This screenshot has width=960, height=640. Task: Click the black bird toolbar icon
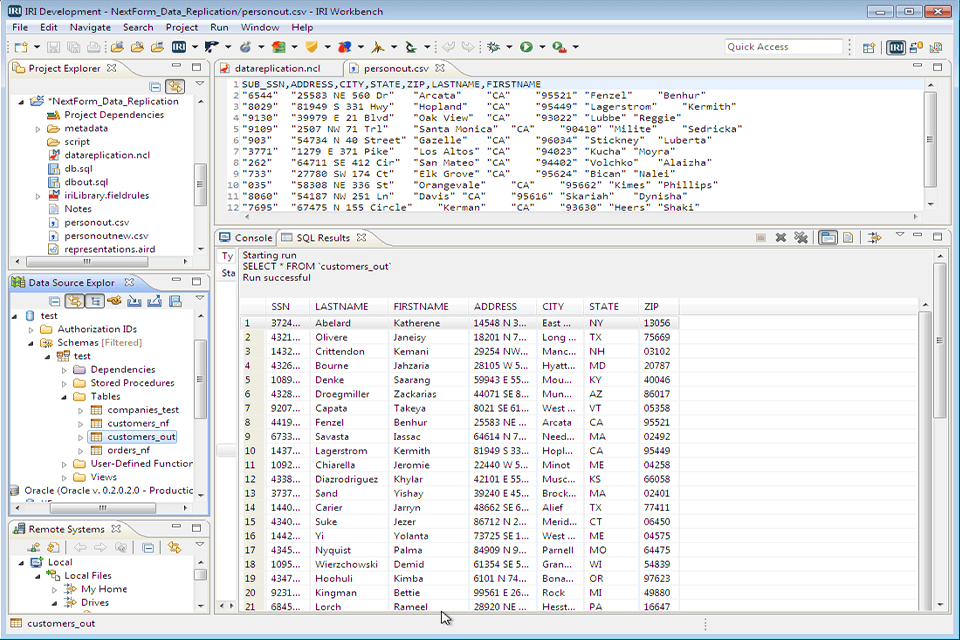[x=211, y=47]
